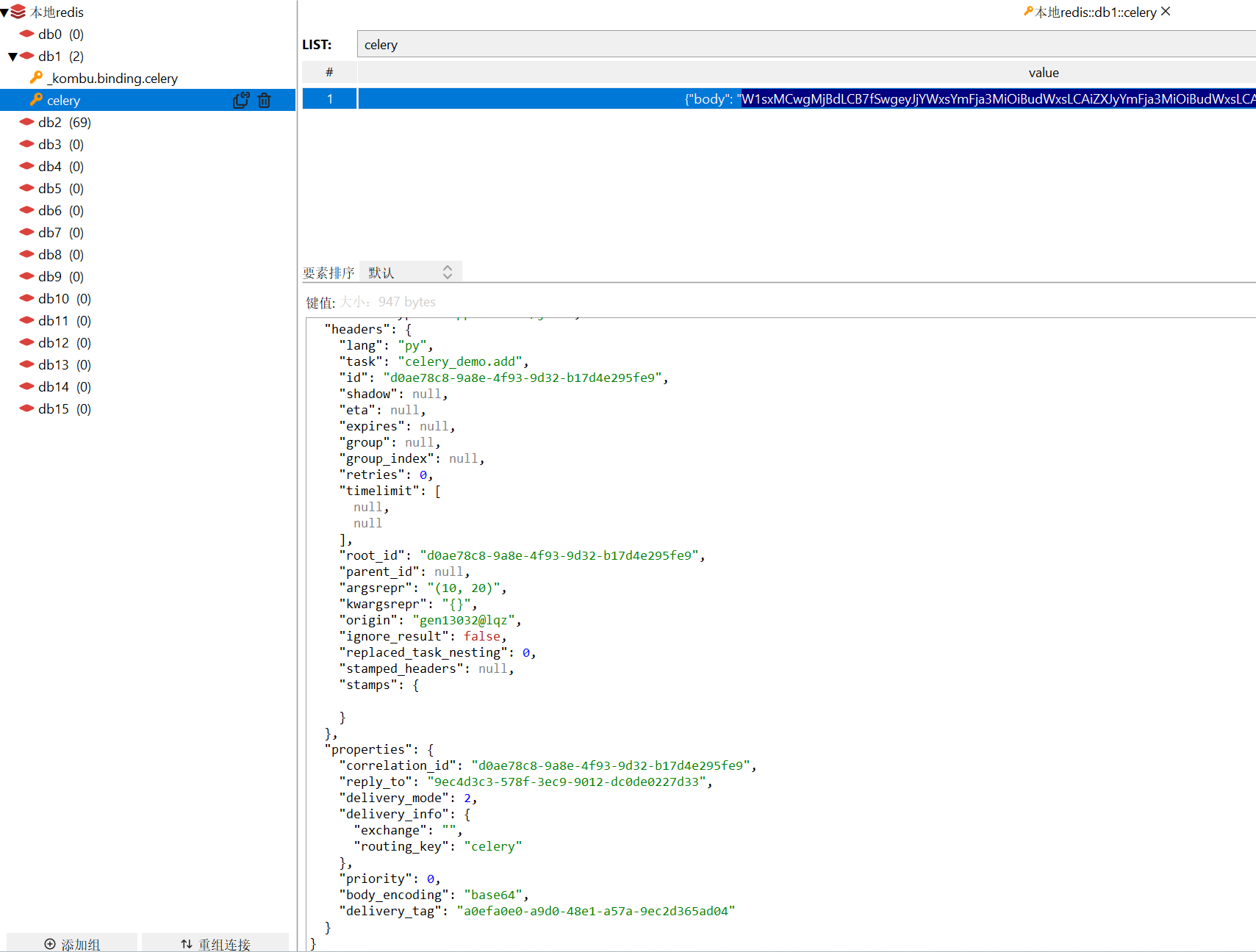Click the "gen13032@lqz" origin value

click(464, 620)
